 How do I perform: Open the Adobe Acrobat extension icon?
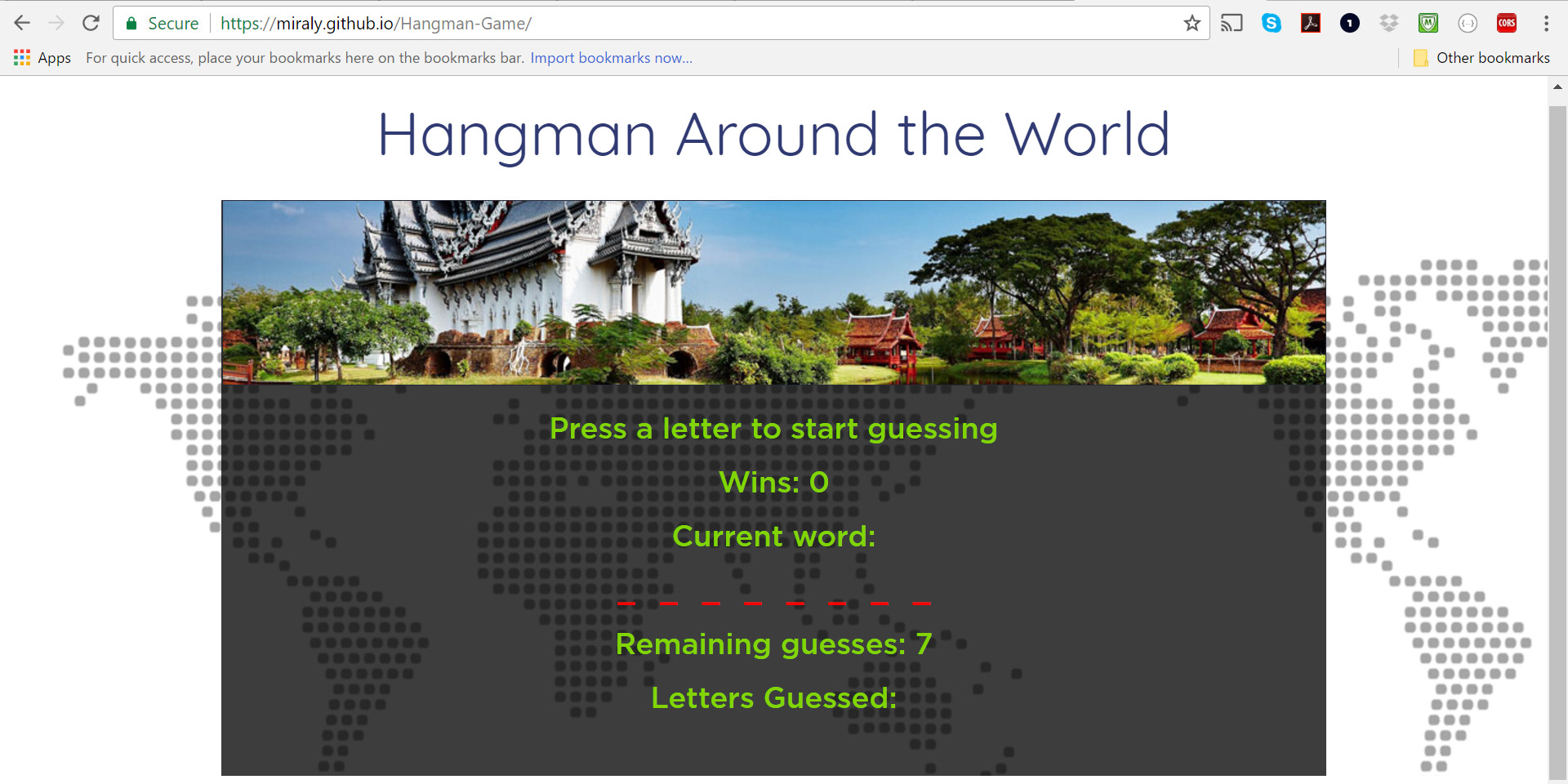1311,23
